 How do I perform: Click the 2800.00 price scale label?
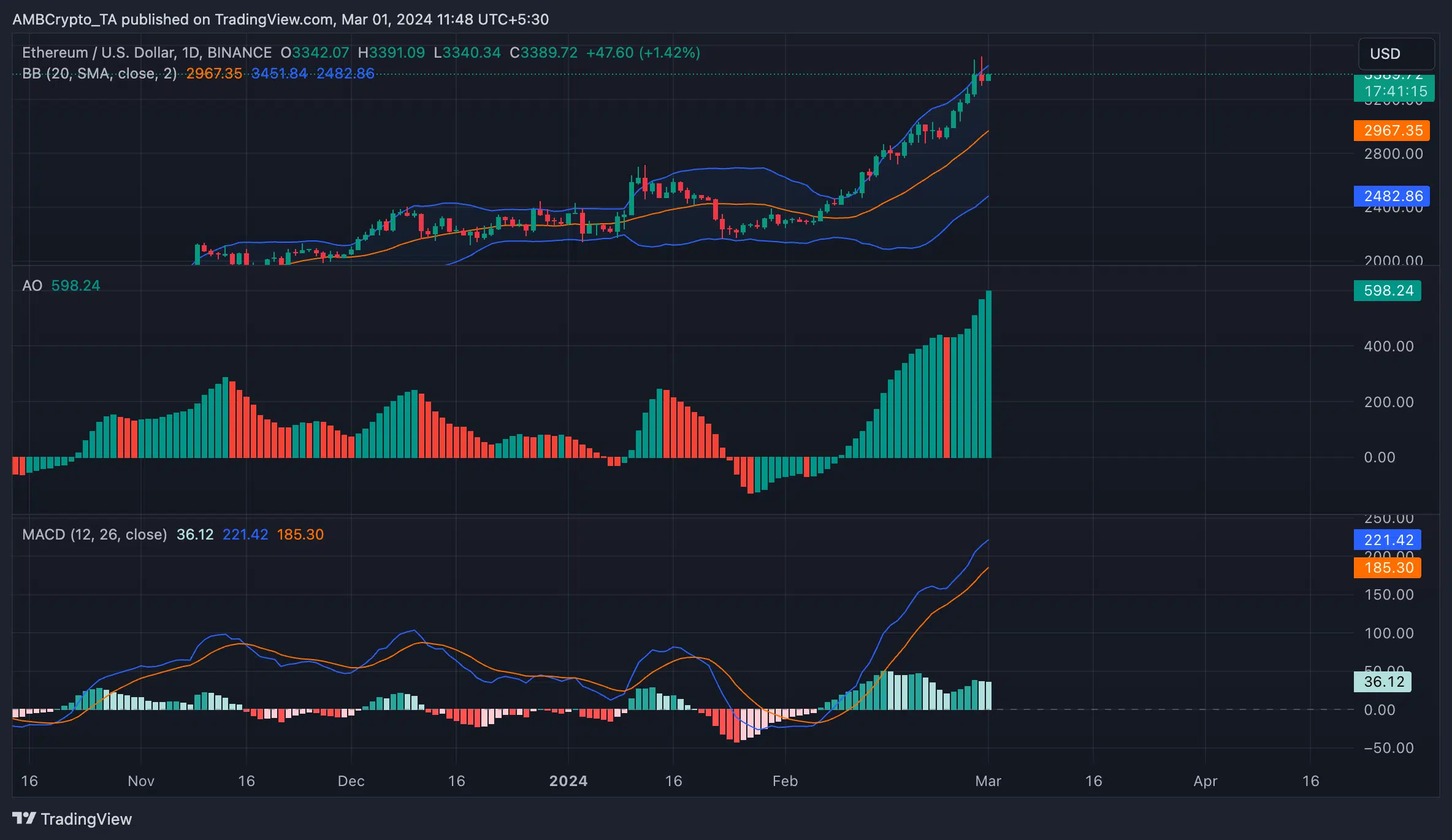(x=1393, y=154)
